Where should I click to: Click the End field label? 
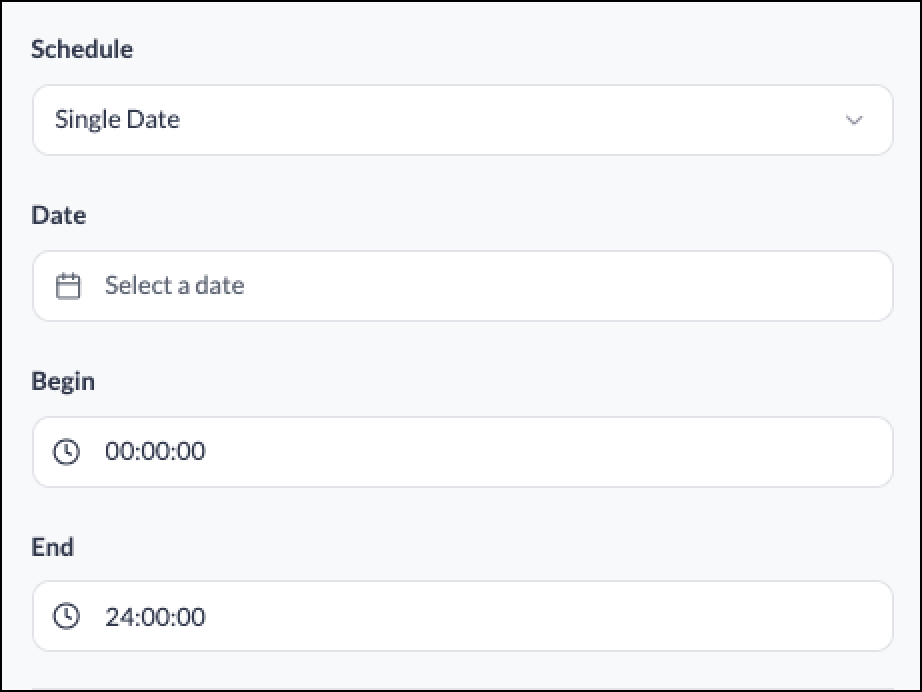[52, 547]
